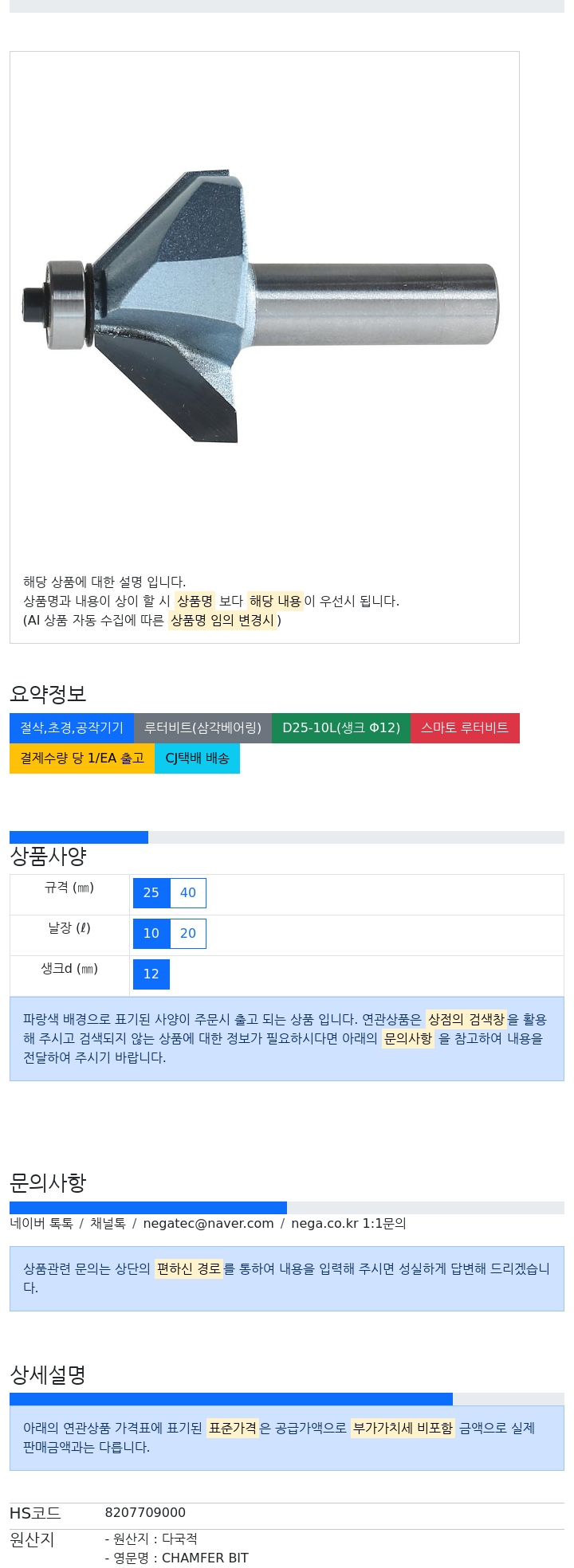Screen dimensions: 574x1568
Task: Open the 네이버 톡톡 inquiry link
Action: point(41,1223)
